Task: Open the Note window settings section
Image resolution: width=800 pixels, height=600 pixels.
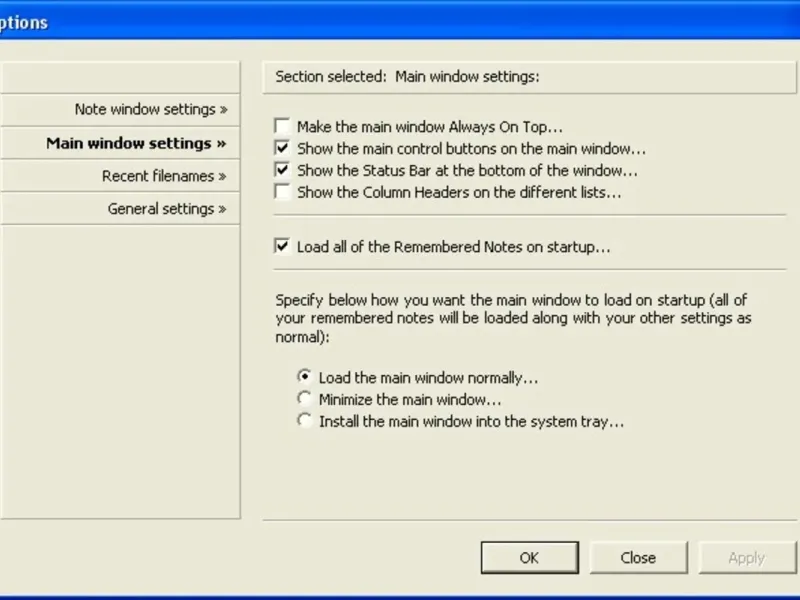Action: [x=150, y=110]
